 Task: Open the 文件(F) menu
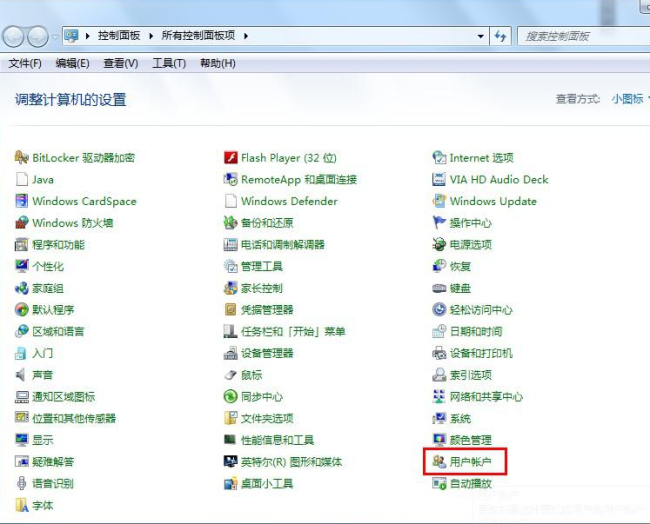[25, 63]
